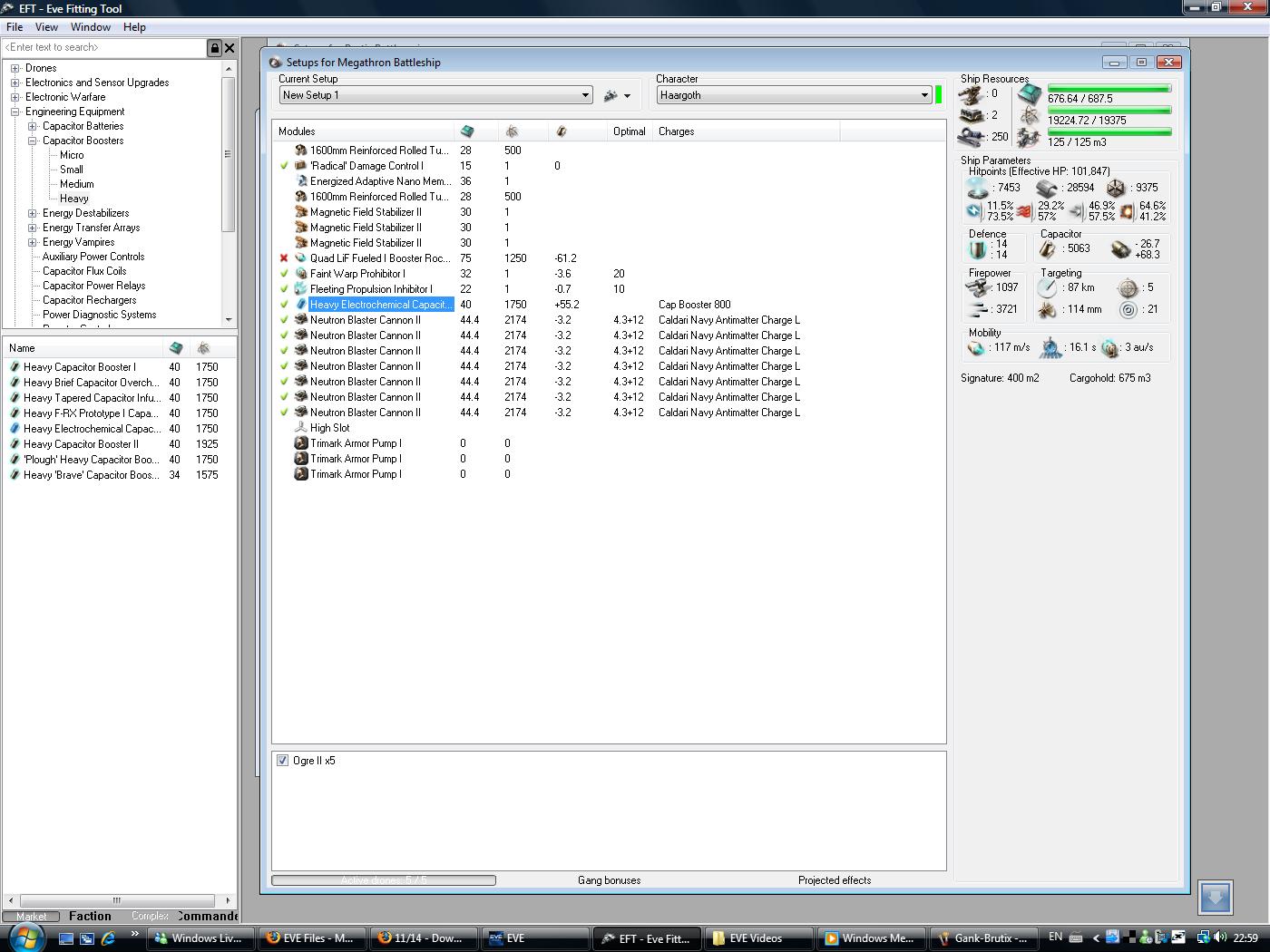
Task: Click the explosive resistance icon
Action: coord(1127,211)
